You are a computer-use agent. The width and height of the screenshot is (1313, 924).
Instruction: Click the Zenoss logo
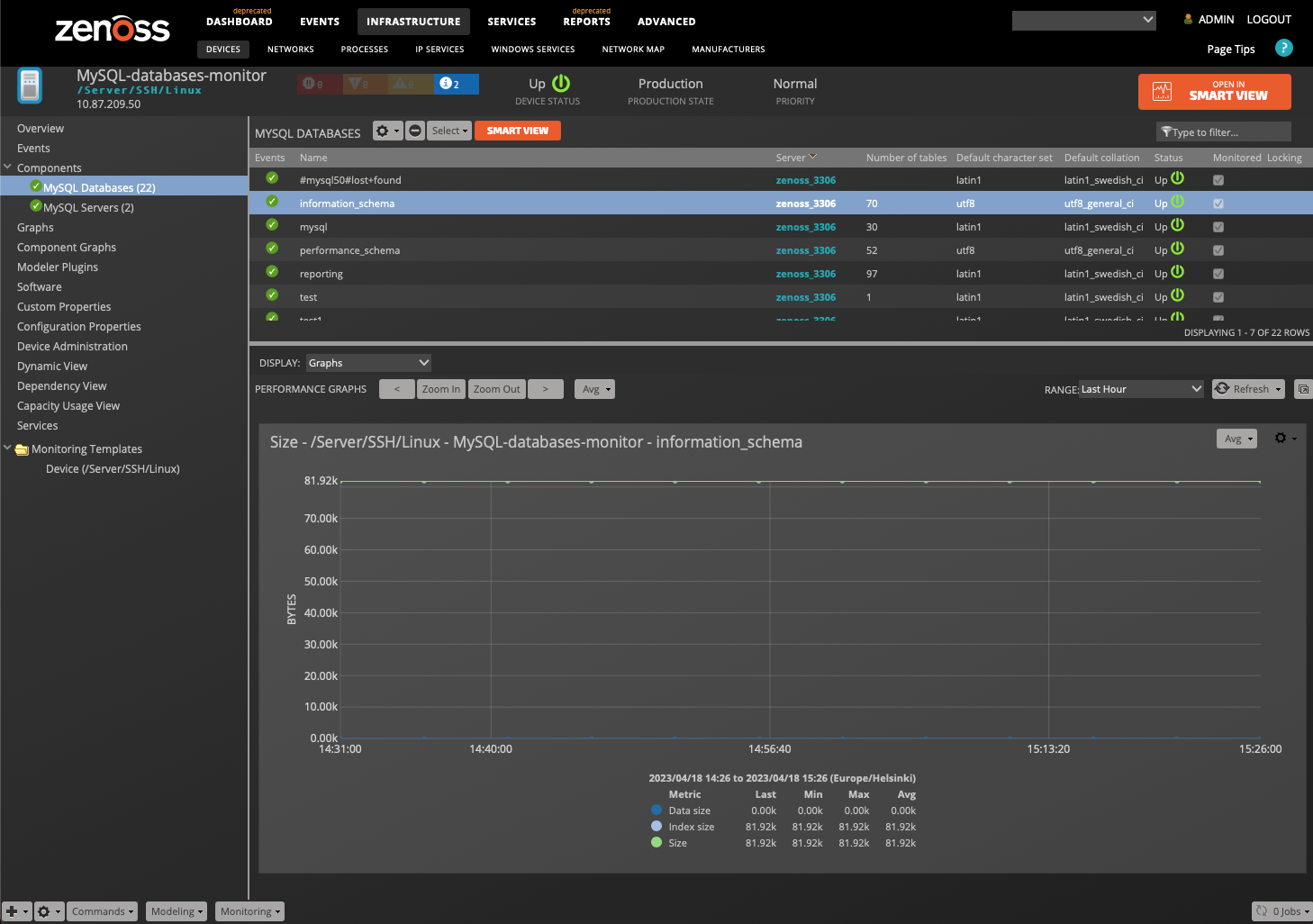coord(113,29)
